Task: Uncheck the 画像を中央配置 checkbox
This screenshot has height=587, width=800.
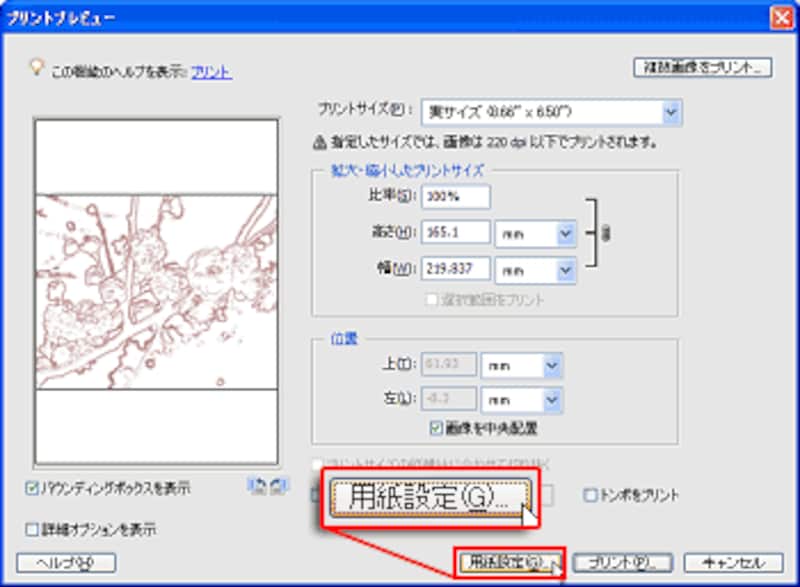Action: pyautogui.click(x=435, y=428)
